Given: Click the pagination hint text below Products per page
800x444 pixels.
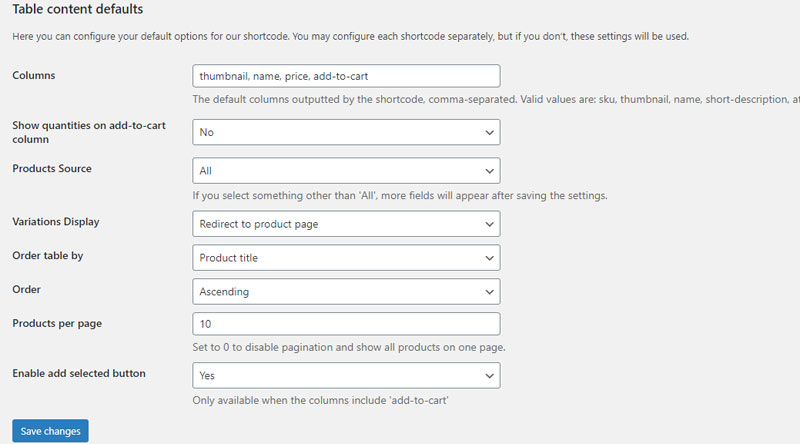Looking at the screenshot, I should point(348,347).
